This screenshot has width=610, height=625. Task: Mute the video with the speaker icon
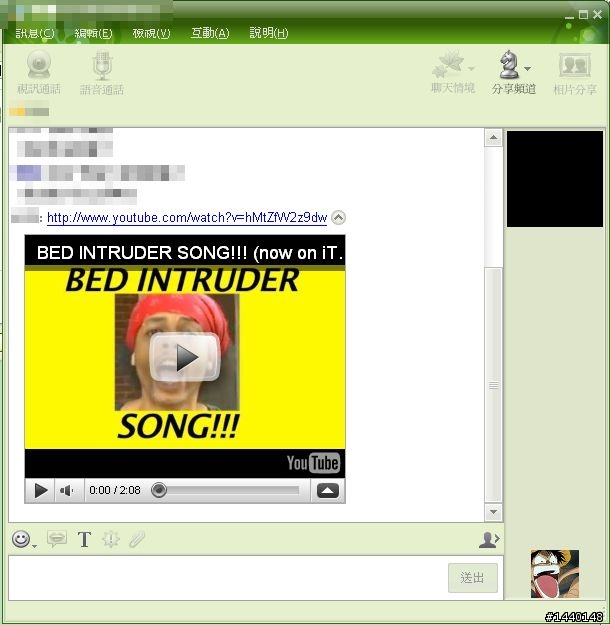click(x=67, y=490)
